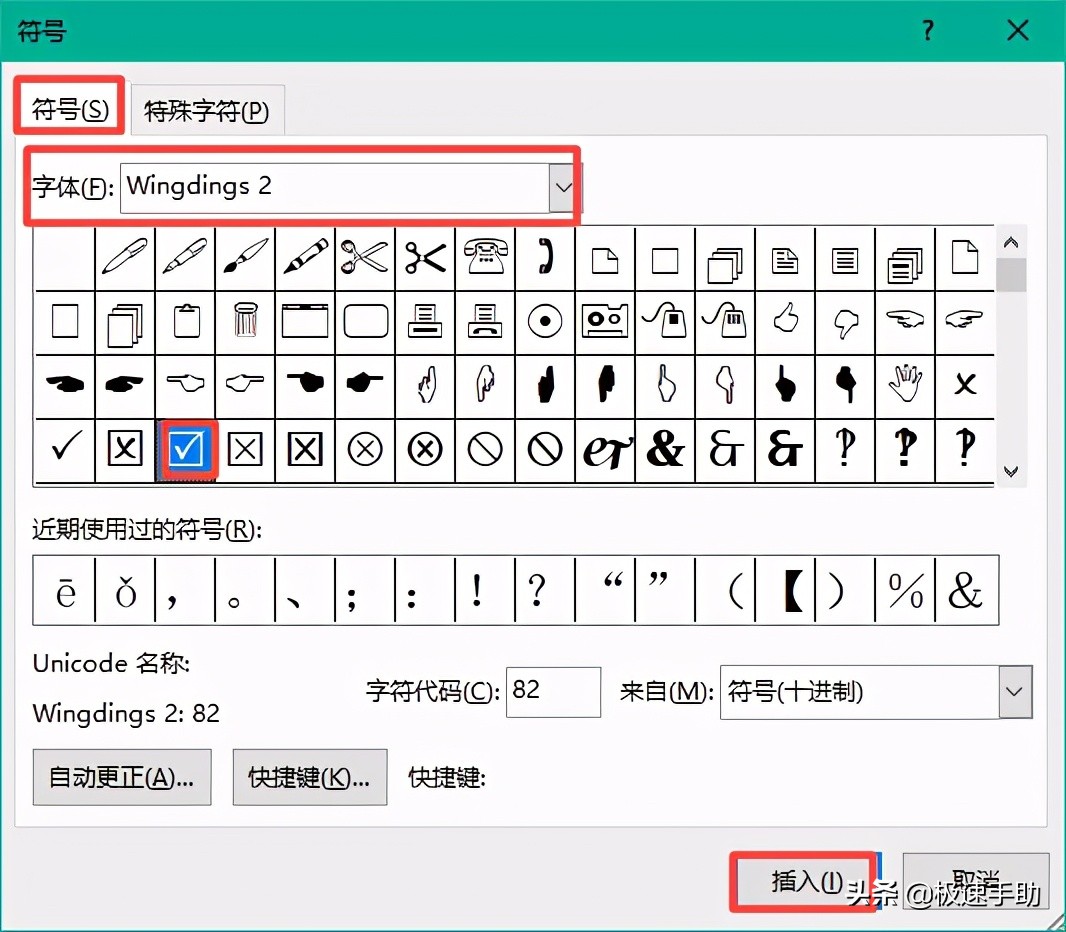Click the 插入(I) insert button

(806, 881)
